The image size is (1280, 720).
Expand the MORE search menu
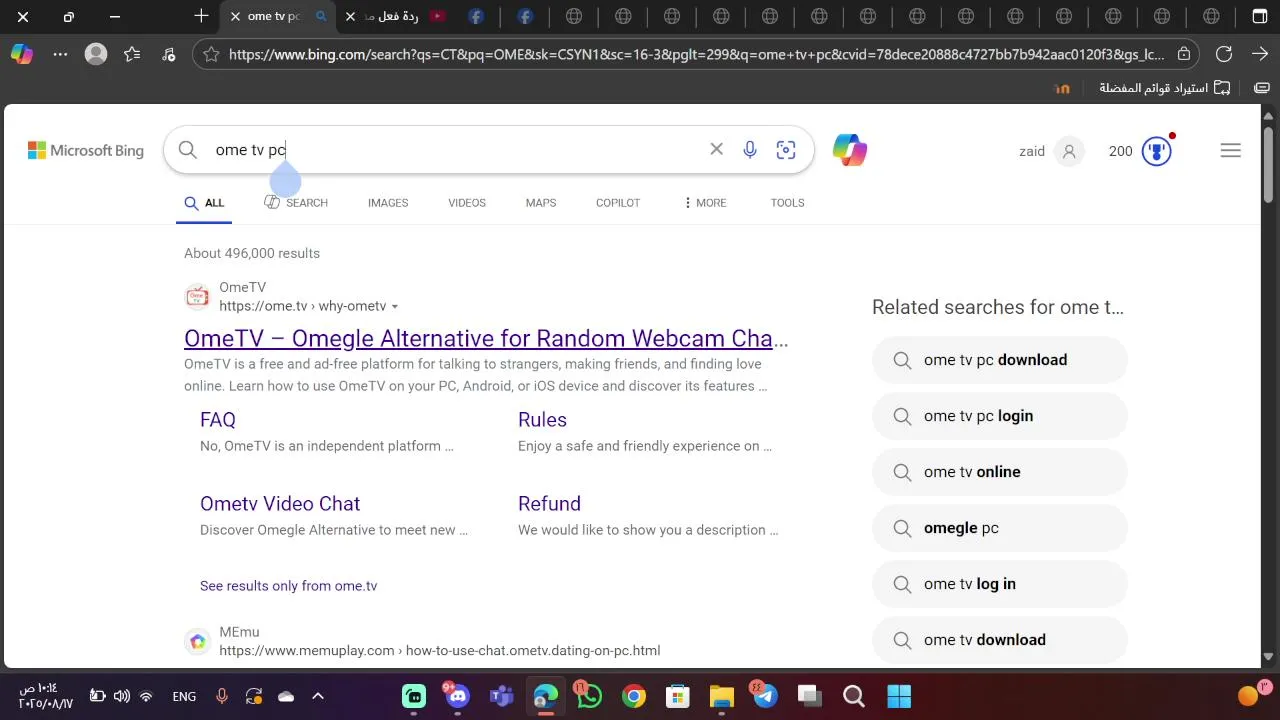tap(705, 203)
